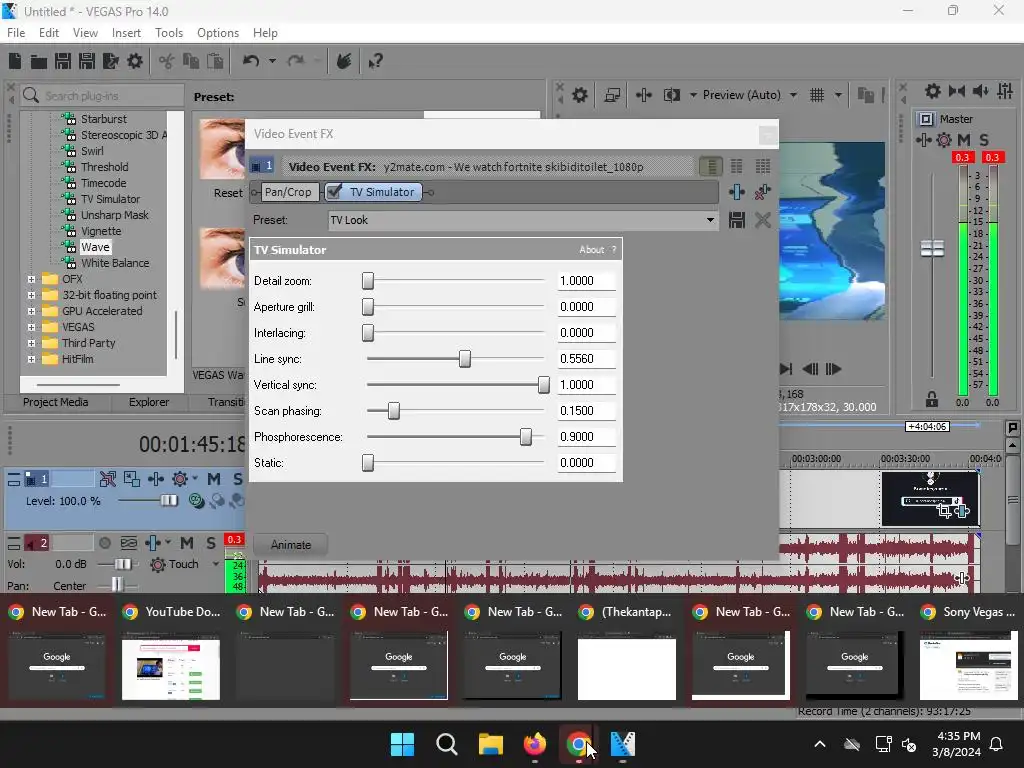Expand the 32-bit floating point folder

[x=31, y=295]
